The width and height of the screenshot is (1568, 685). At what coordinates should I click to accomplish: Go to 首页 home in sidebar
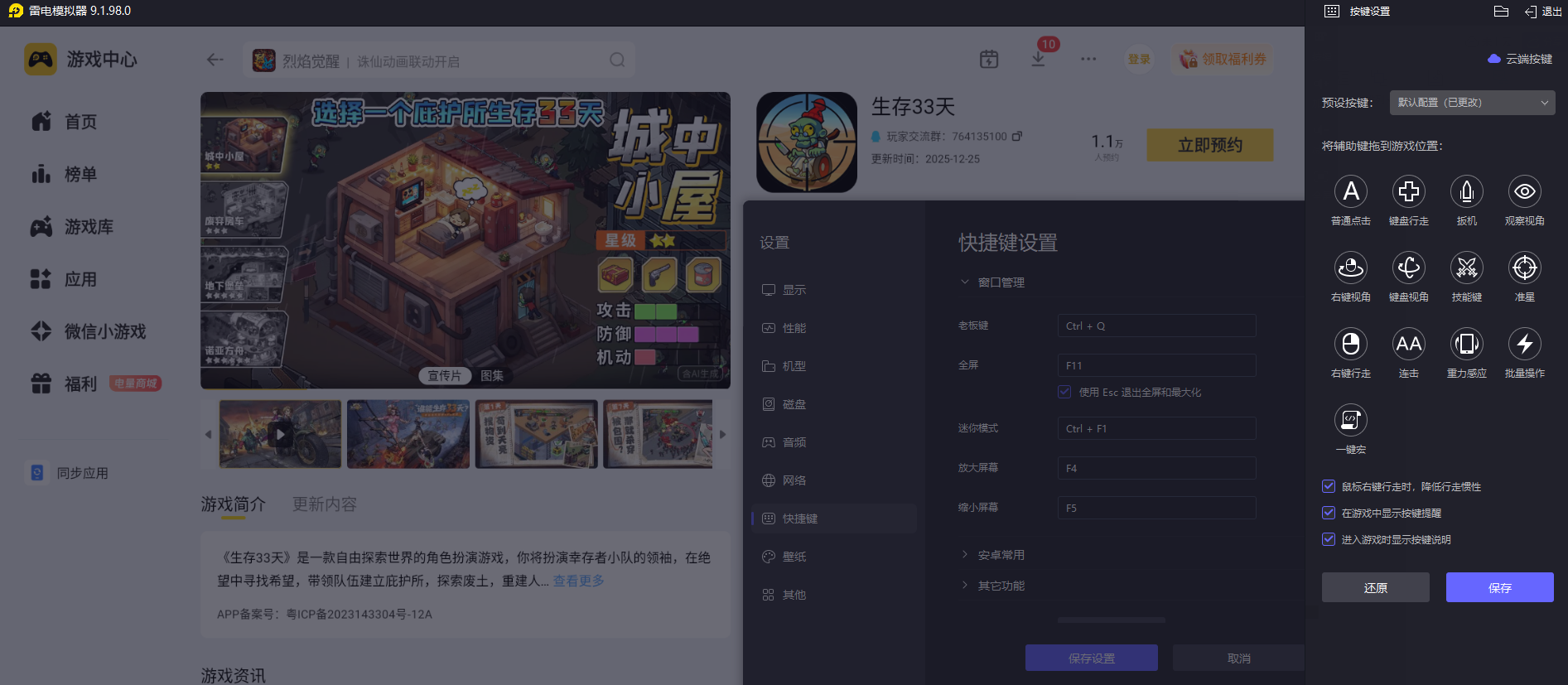[65, 122]
